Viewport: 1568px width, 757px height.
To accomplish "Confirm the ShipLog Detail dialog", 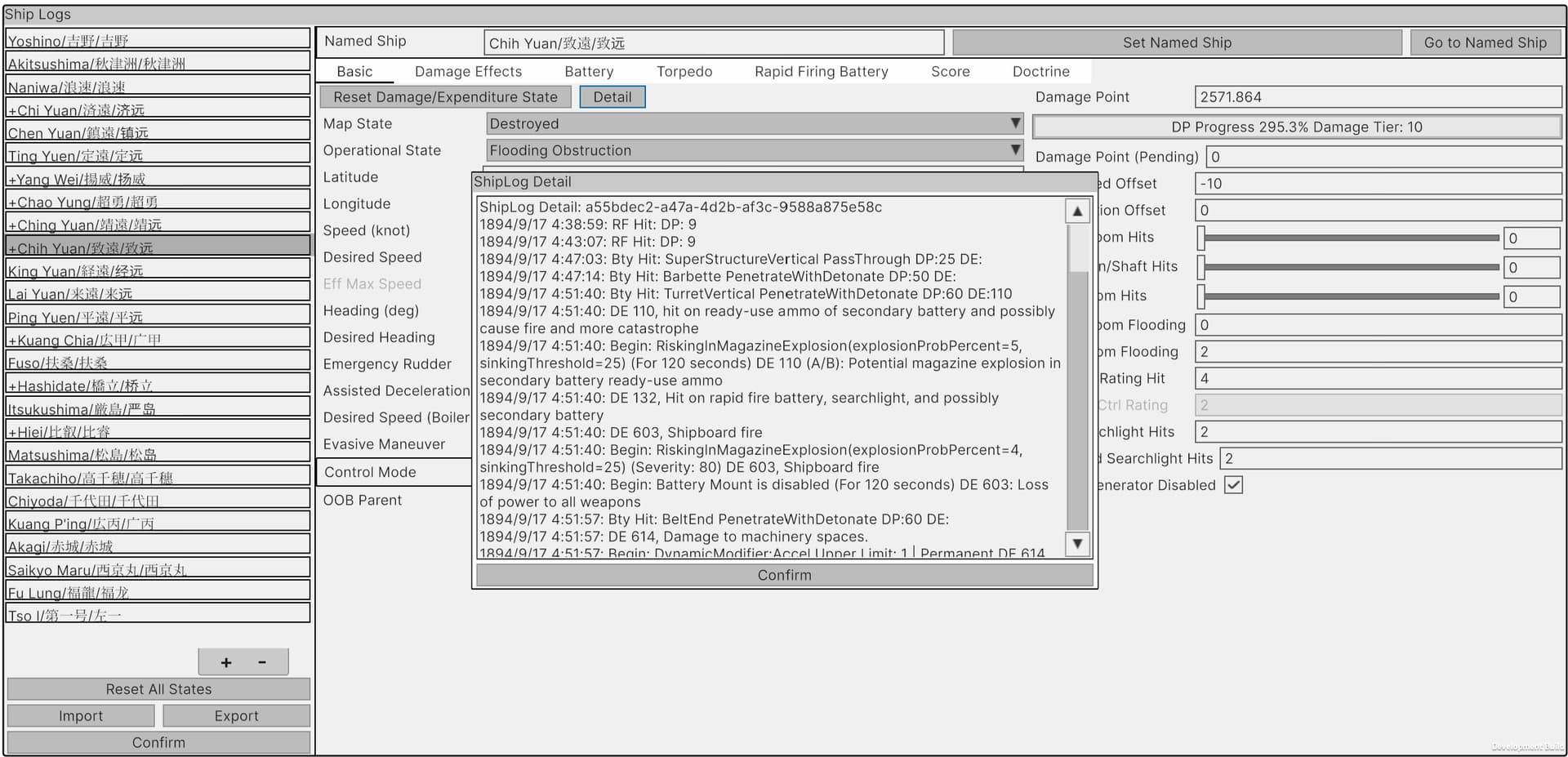I will (x=784, y=575).
